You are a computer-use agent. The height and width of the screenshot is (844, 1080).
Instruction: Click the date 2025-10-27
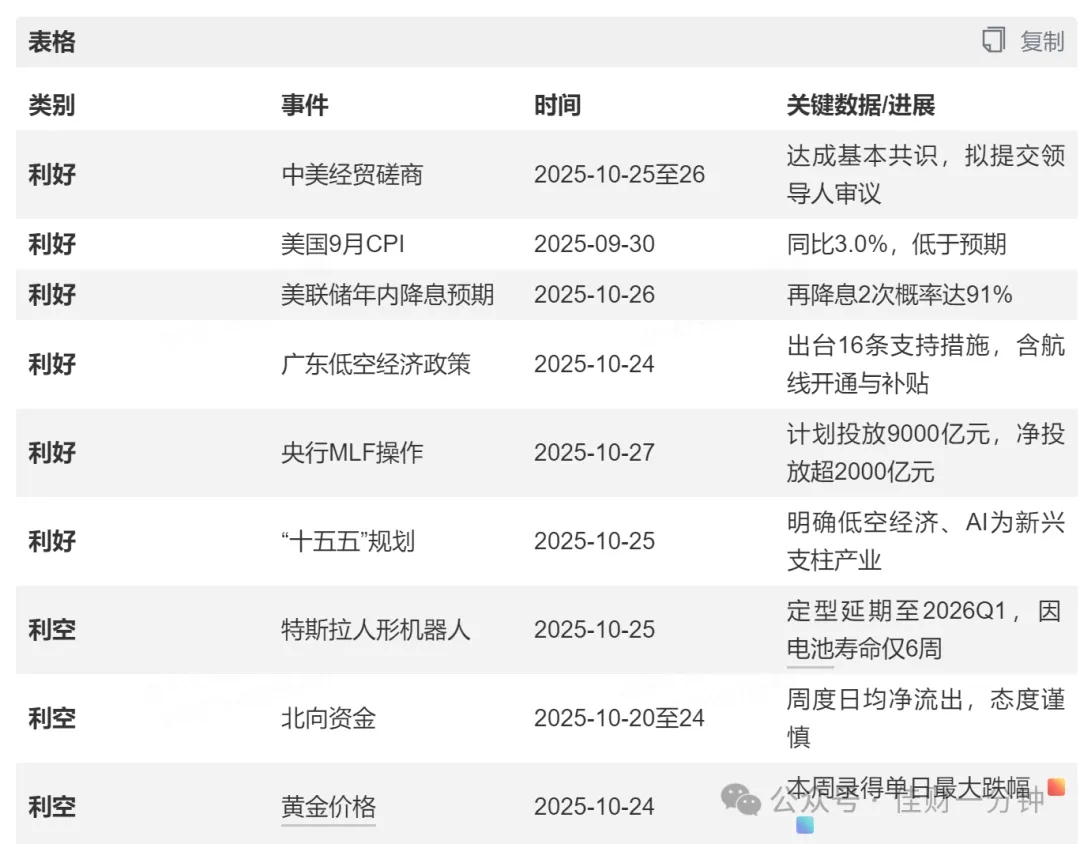594,453
